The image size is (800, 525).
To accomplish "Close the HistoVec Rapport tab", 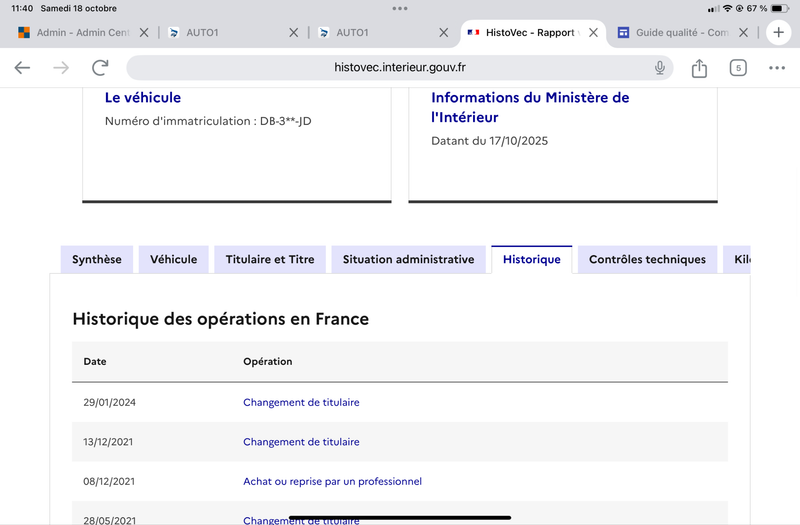I will 594,33.
